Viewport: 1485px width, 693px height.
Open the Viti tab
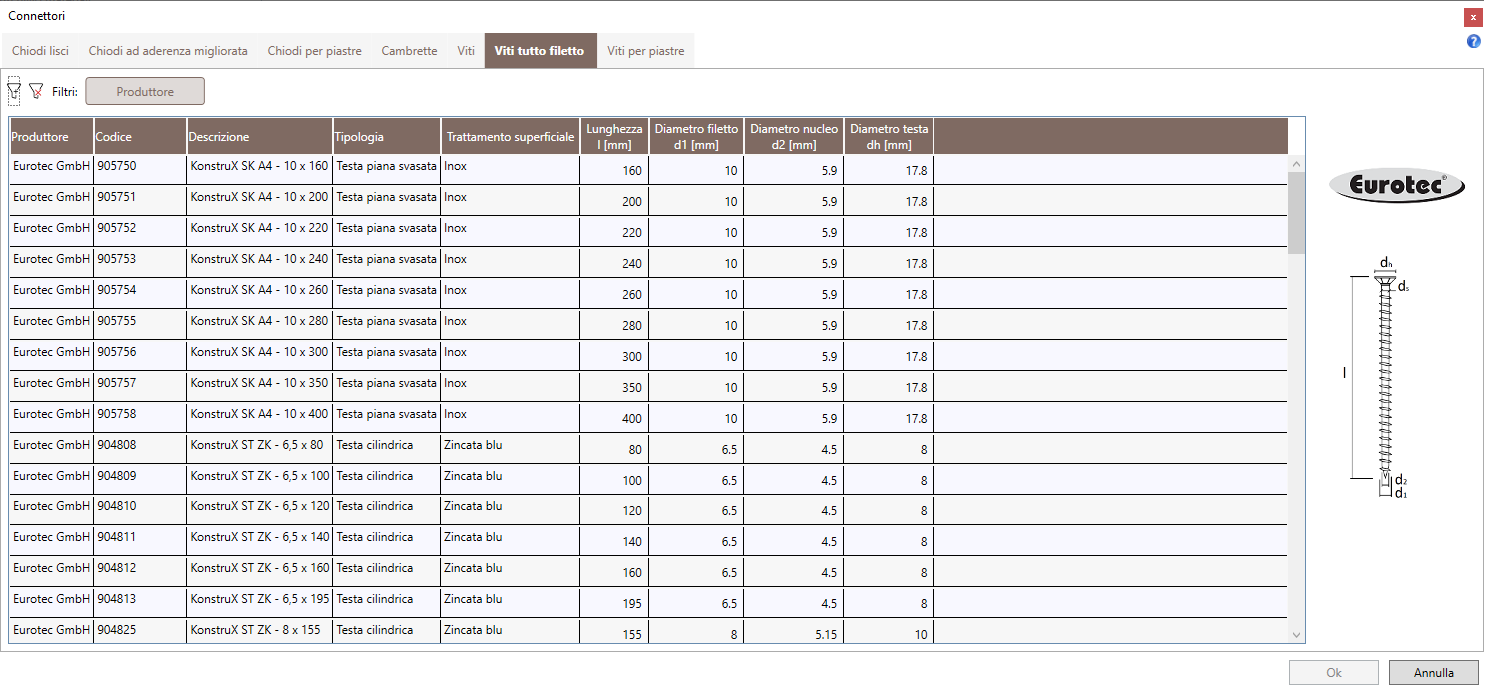pos(466,50)
